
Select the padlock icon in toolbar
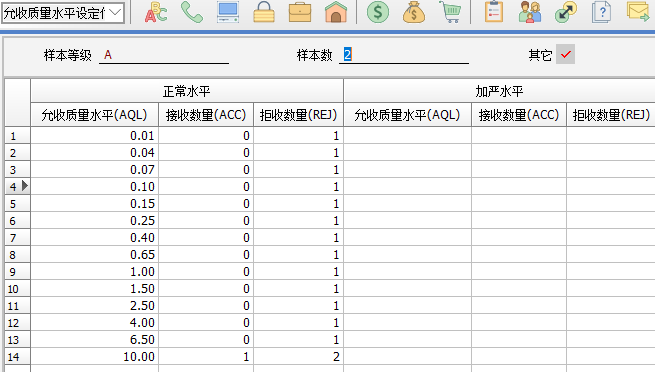[x=264, y=12]
